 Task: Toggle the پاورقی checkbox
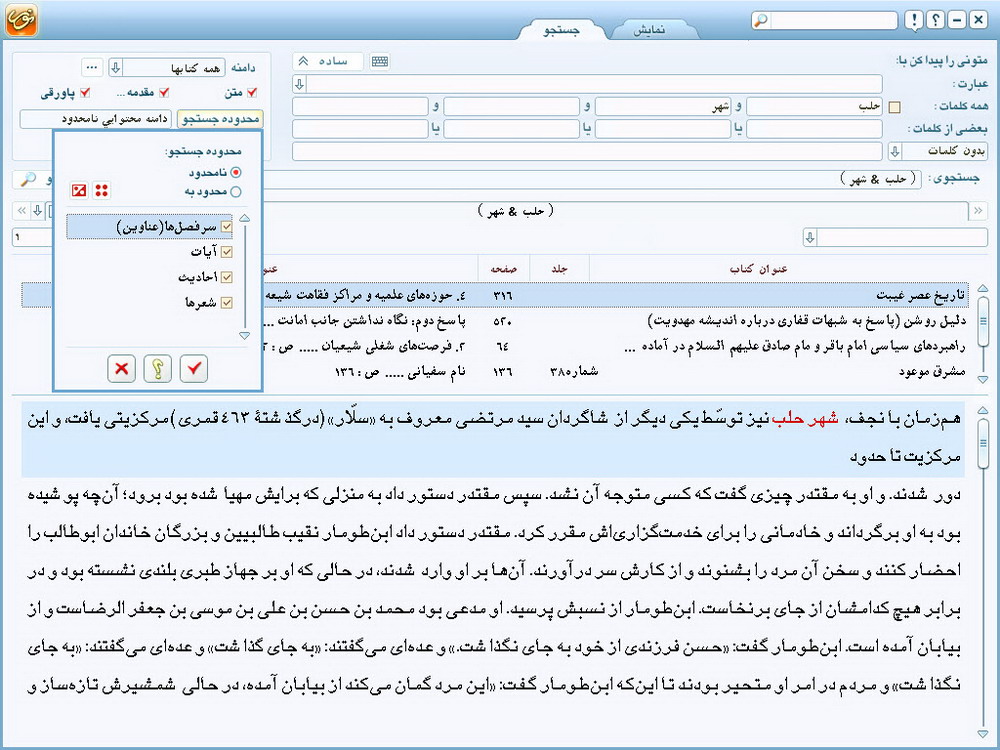(x=84, y=93)
